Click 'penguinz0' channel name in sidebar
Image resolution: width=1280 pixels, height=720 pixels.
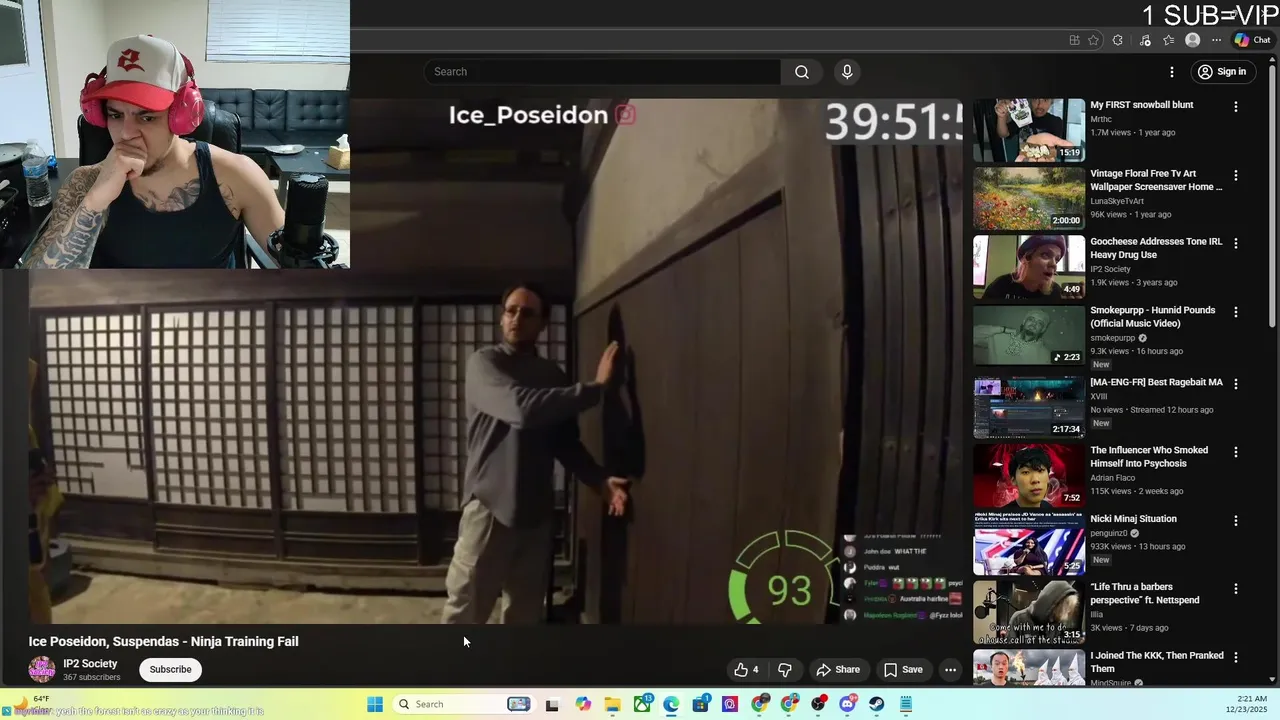click(1109, 533)
